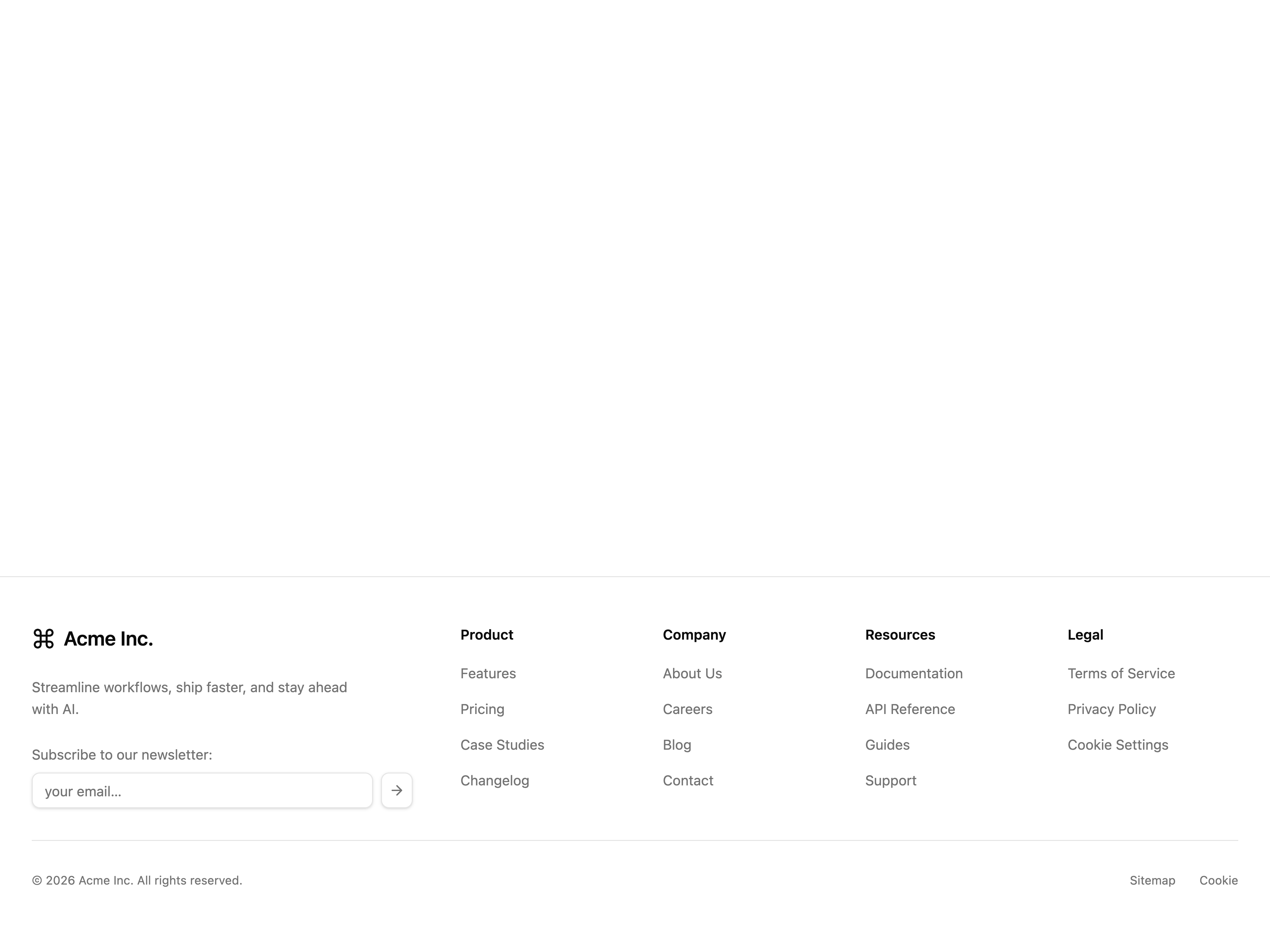Visit the Careers link
The width and height of the screenshot is (1270, 952).
tap(688, 709)
